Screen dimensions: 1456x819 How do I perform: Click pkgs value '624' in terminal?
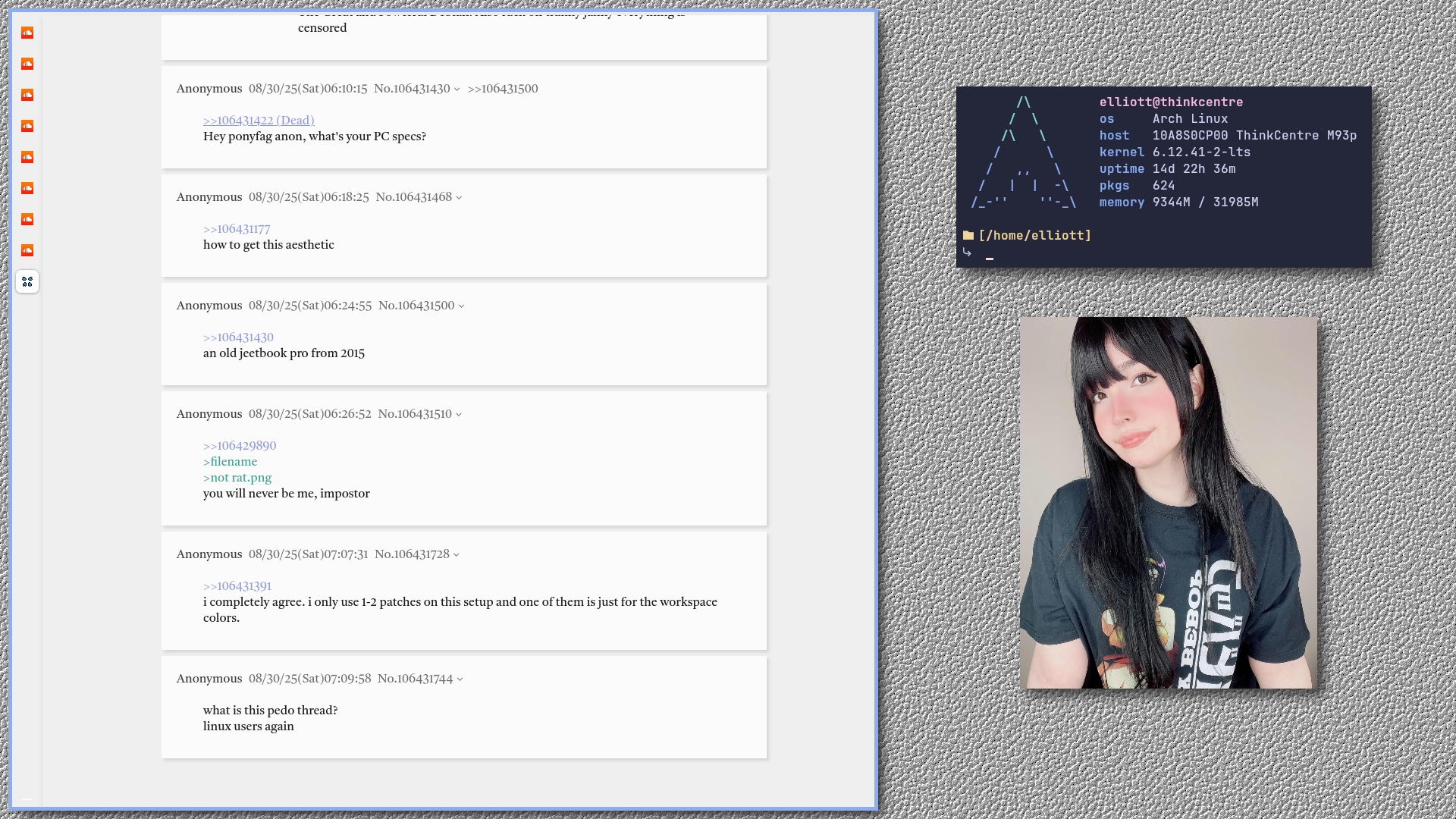coord(1164,185)
